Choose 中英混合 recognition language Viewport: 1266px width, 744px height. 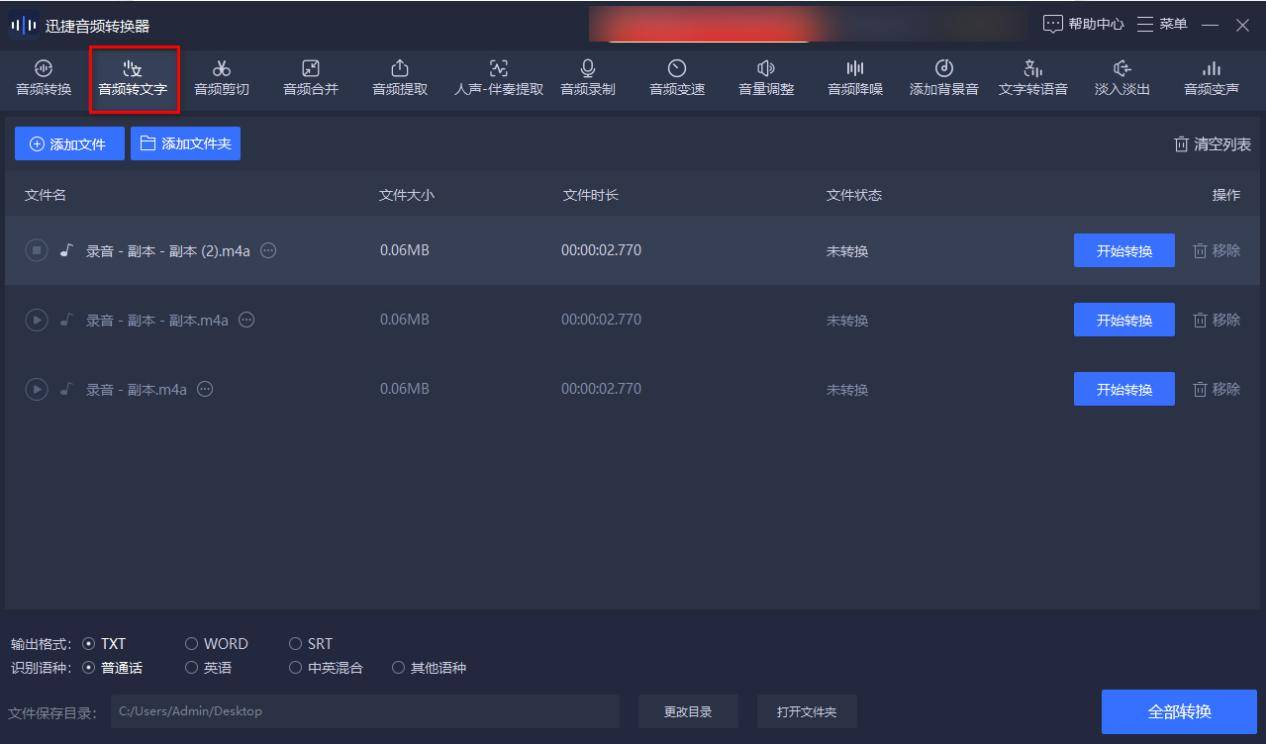(325, 667)
